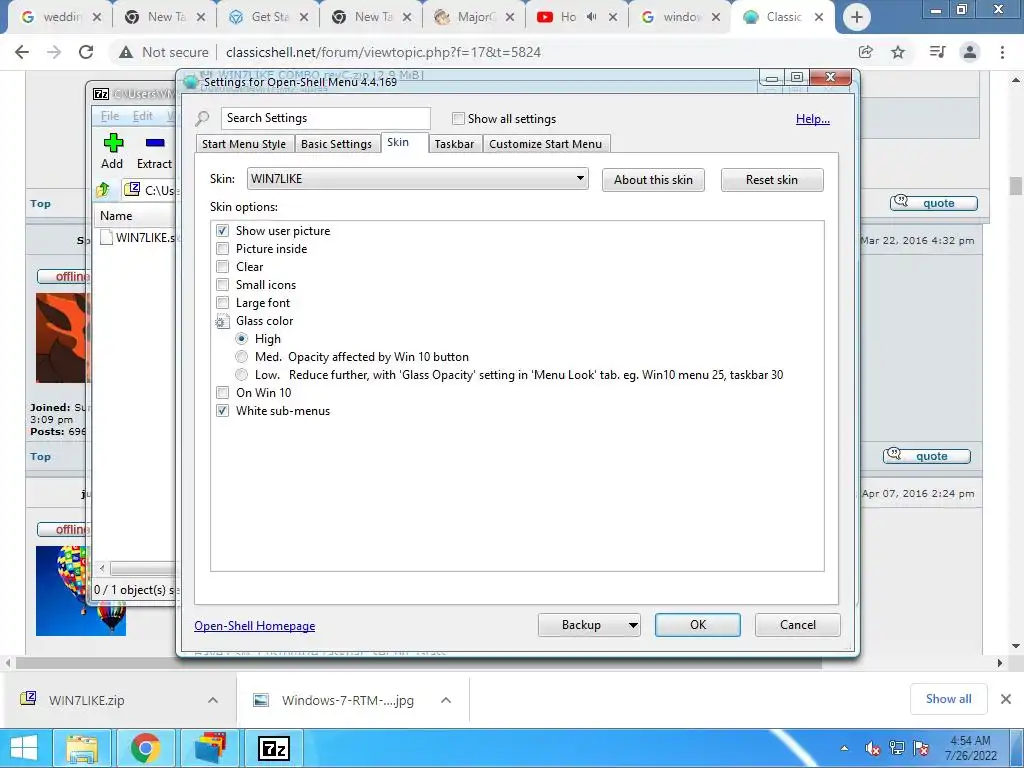Screen dimensions: 1024x768
Task: Click the bookmark star icon
Action: point(898,52)
